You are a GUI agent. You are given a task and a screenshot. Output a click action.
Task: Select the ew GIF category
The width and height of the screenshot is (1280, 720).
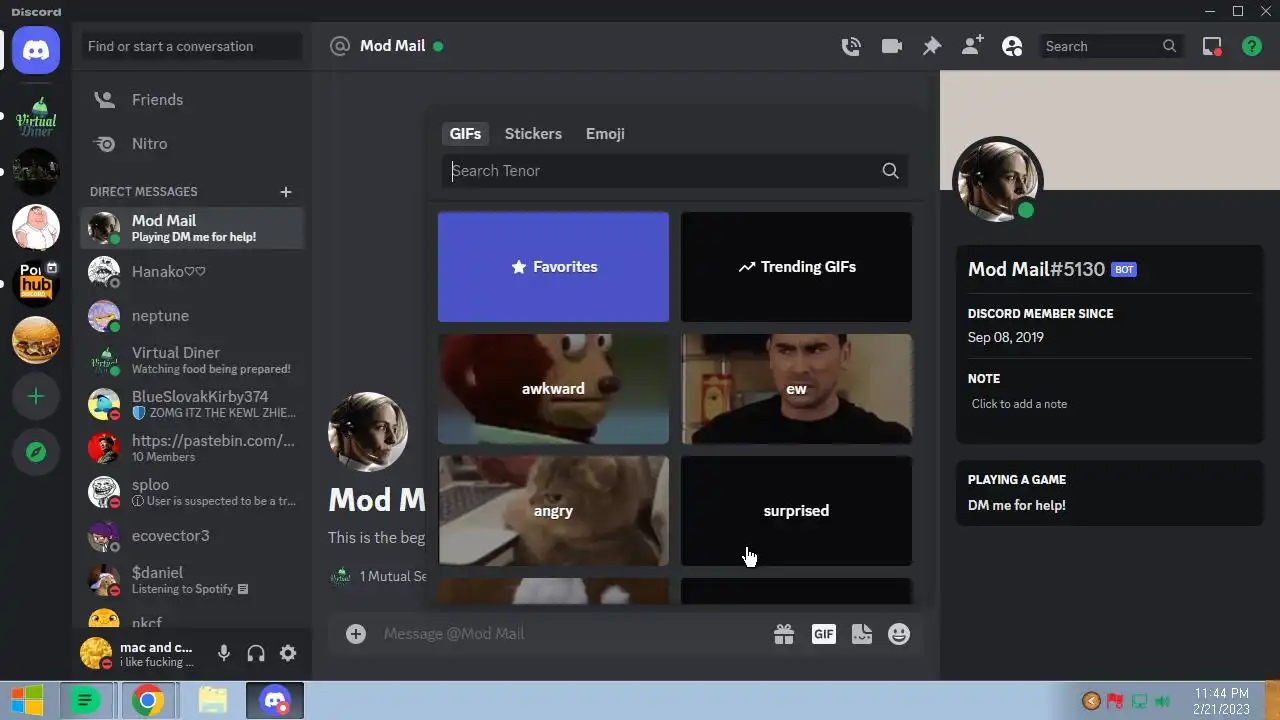click(x=796, y=389)
